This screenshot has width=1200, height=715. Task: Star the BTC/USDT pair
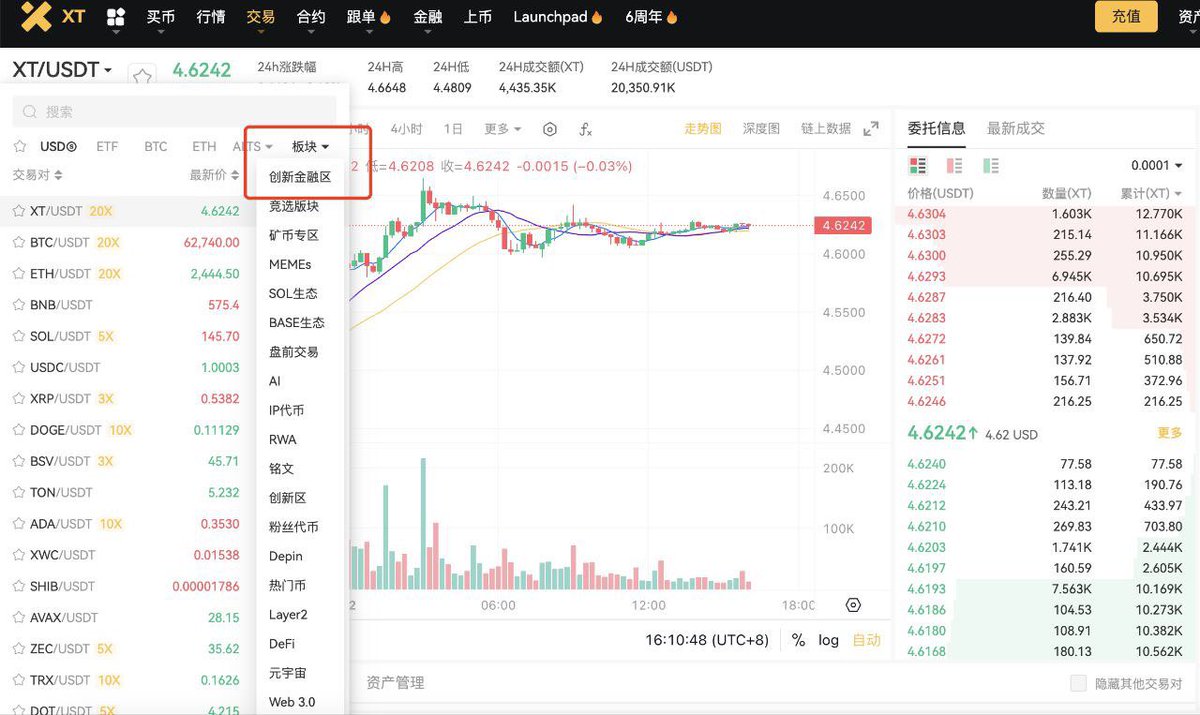coord(18,242)
